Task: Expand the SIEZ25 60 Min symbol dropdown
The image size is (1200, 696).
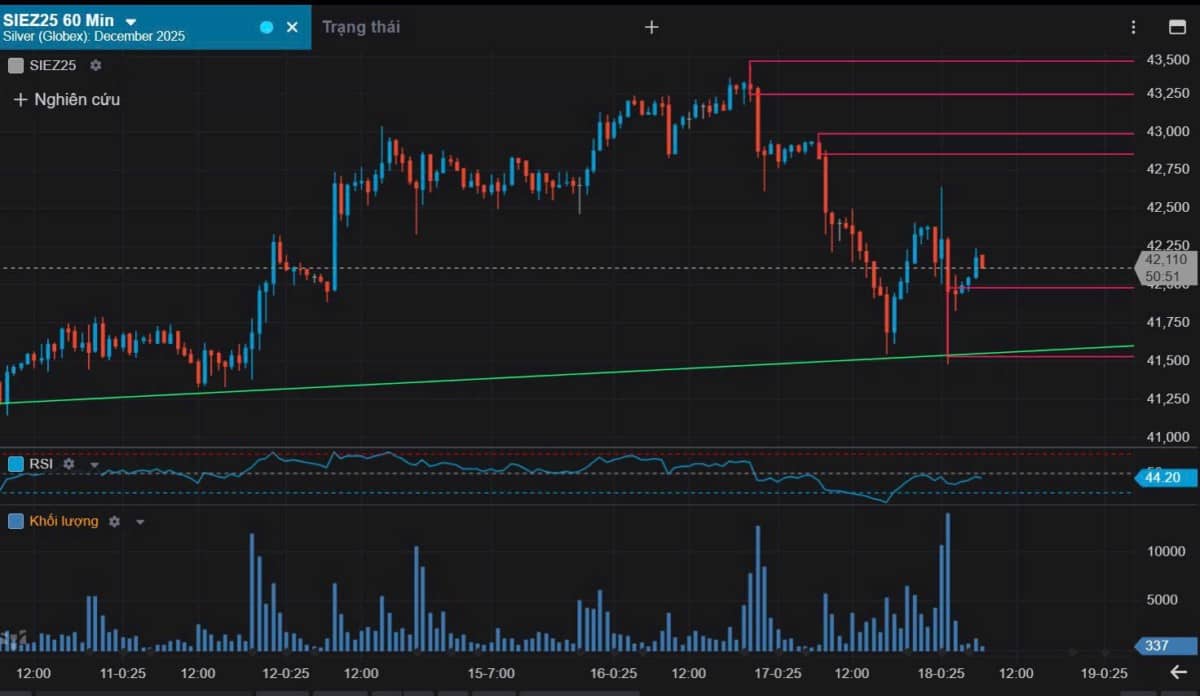Action: tap(131, 21)
